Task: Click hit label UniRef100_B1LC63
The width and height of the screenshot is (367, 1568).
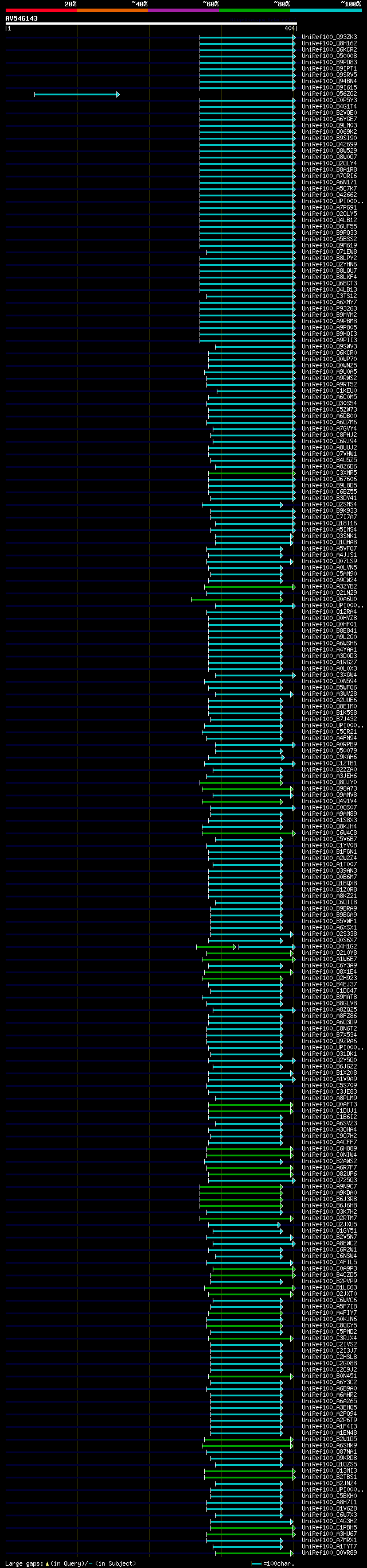Action: [329, 1288]
